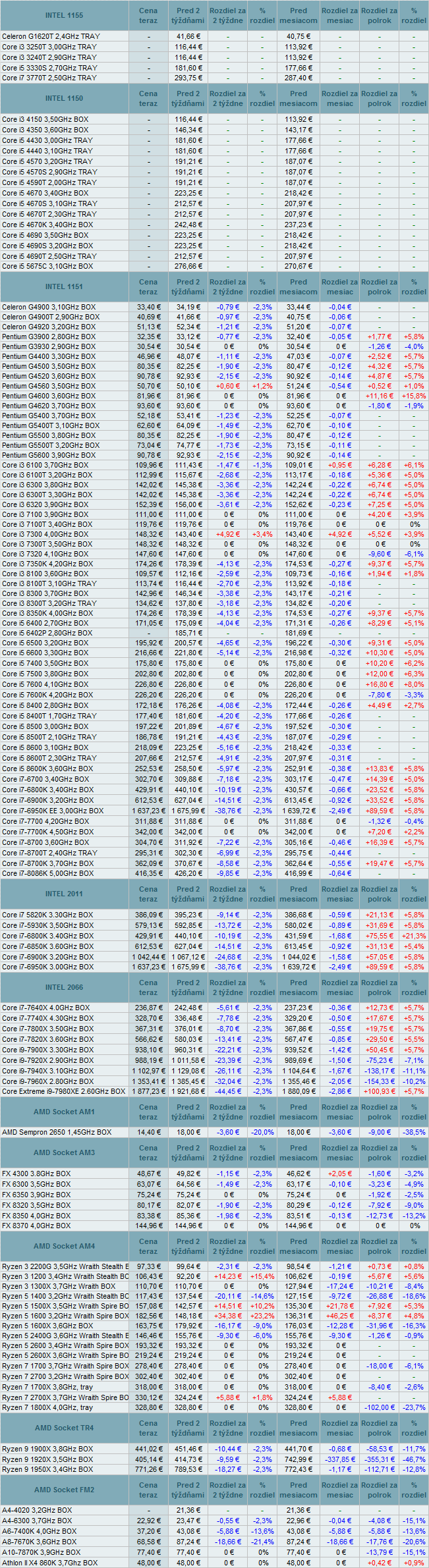Select Core i9-7960X 2.80GHz BOX name
Screen dimensions: 429x1568
[x=48, y=1081]
